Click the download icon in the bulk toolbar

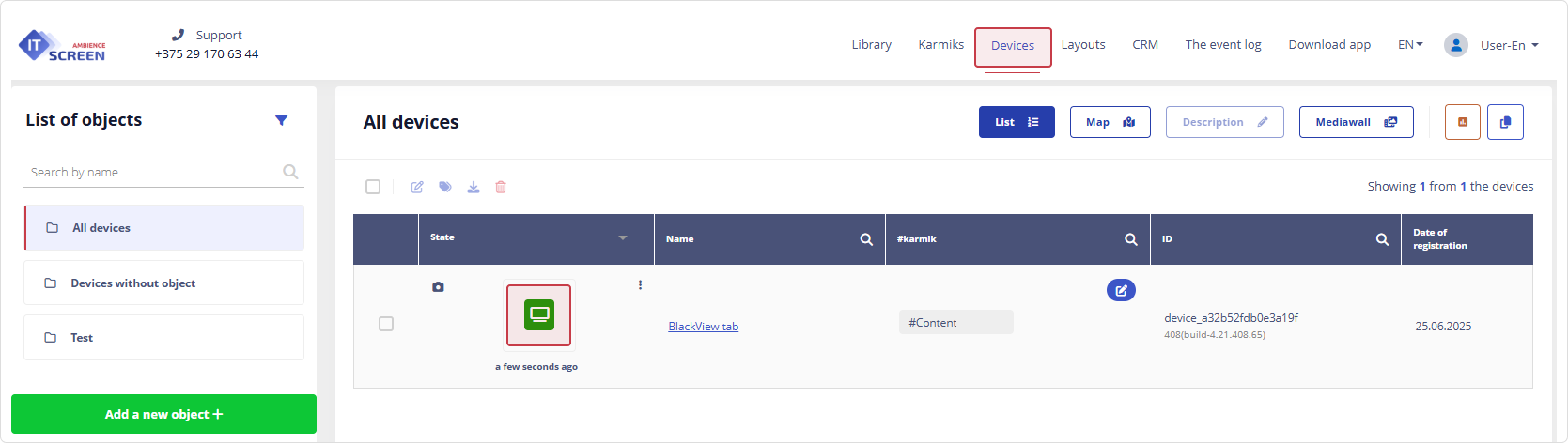click(474, 187)
